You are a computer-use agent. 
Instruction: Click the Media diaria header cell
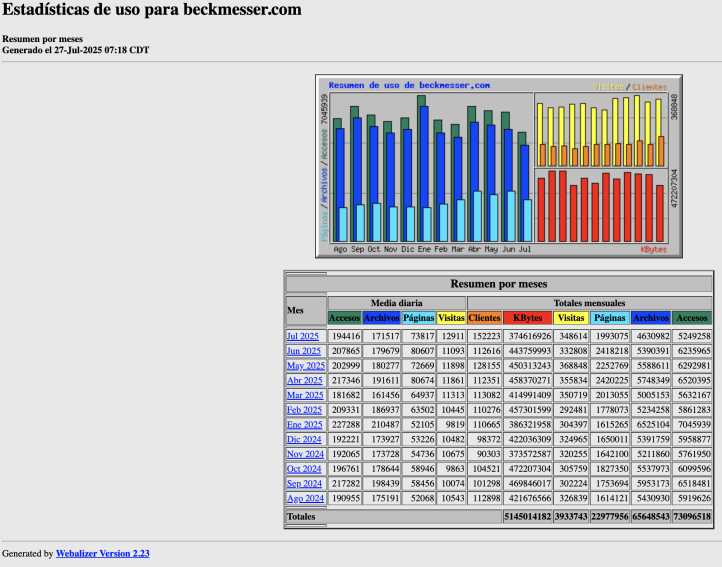click(396, 303)
